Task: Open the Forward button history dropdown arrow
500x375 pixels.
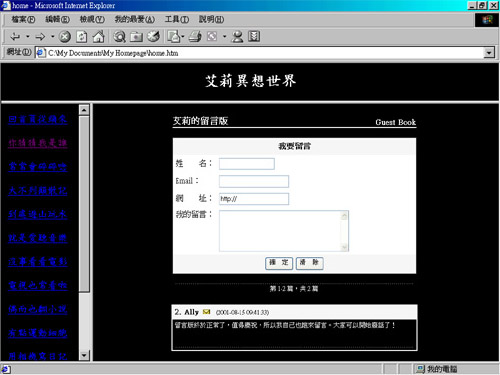Action: [53, 36]
